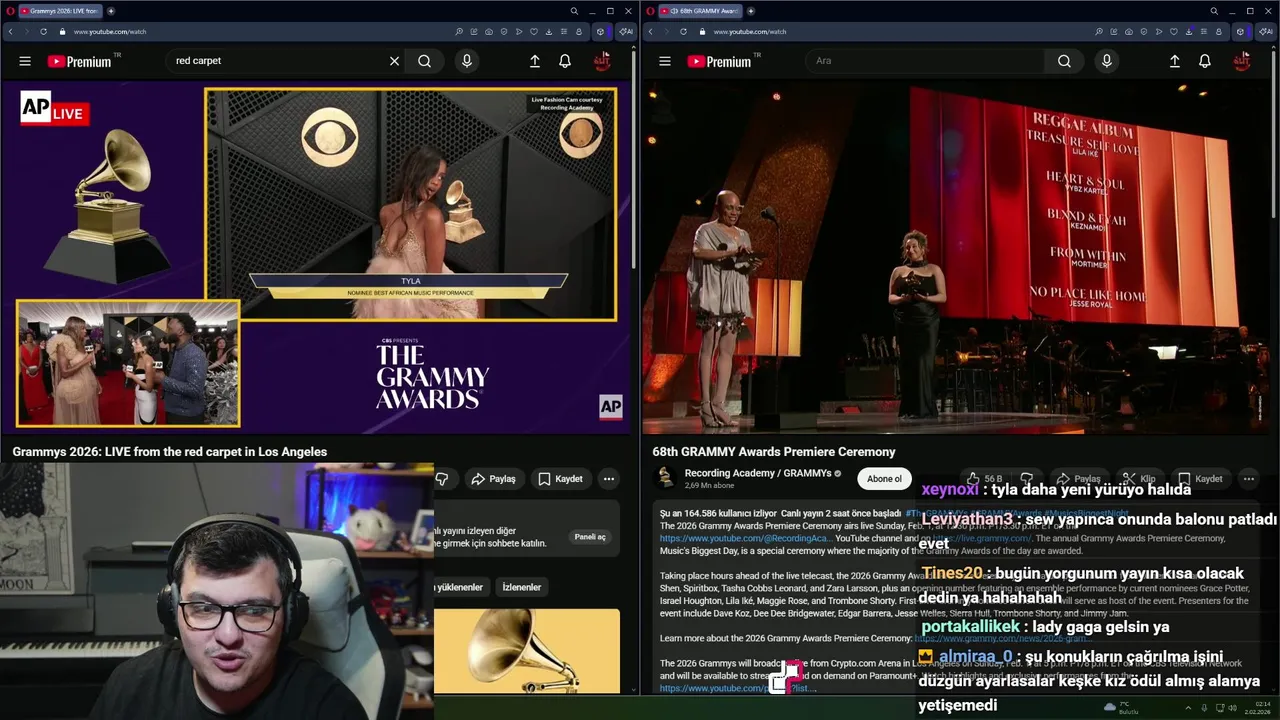Click the right Premiere Ceremony video player
Image resolution: width=1280 pixels, height=720 pixels.
(958, 257)
